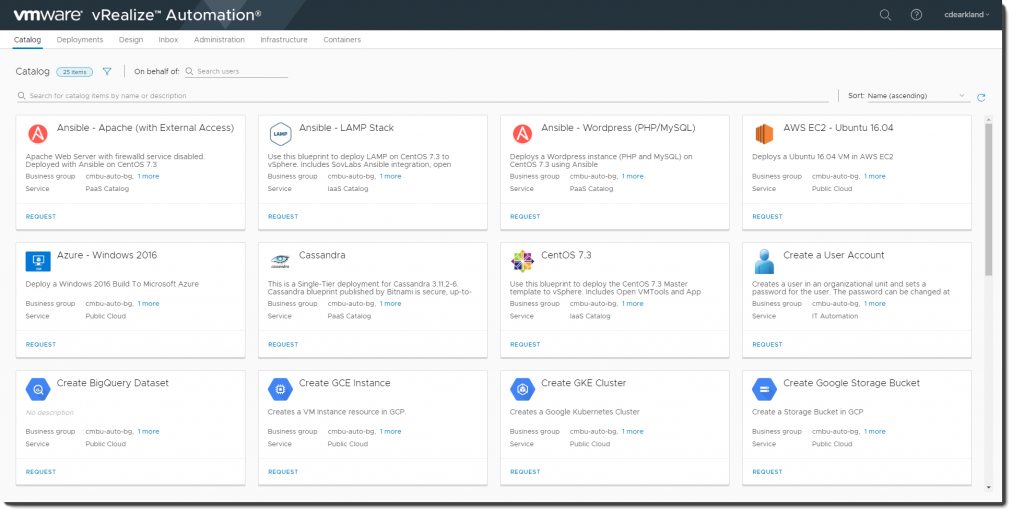Click REQUEST on Create GCE Instance card
The height and width of the screenshot is (524, 1024).
tap(283, 472)
